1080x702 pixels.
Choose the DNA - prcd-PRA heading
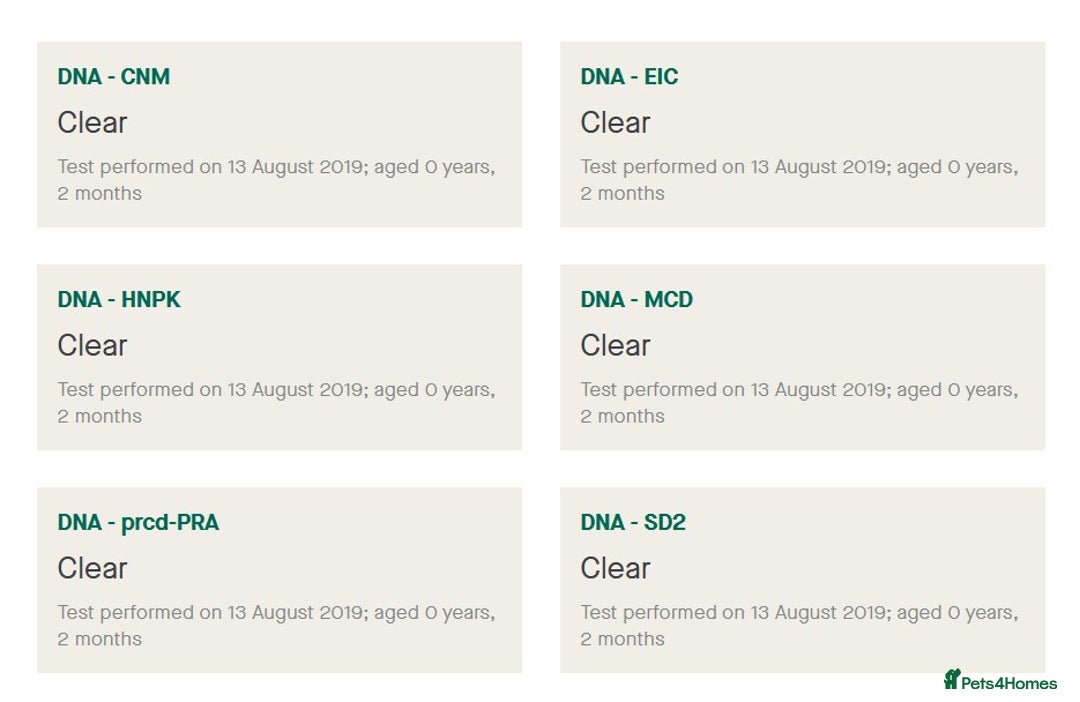pyautogui.click(x=138, y=523)
